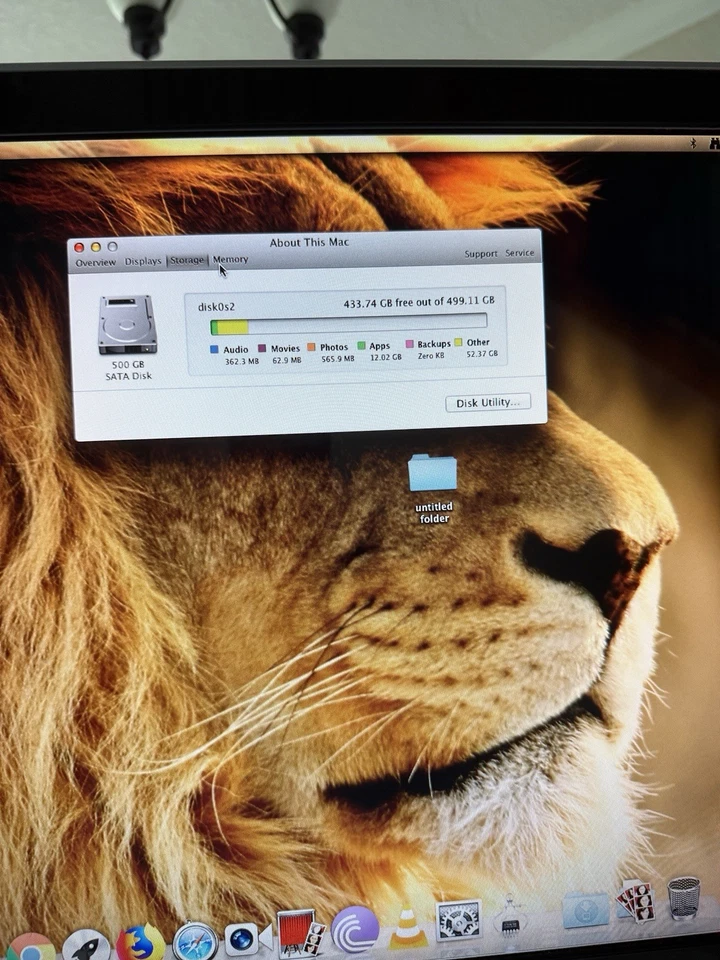The height and width of the screenshot is (960, 720).
Task: Switch to the Overview tab
Action: [96, 262]
